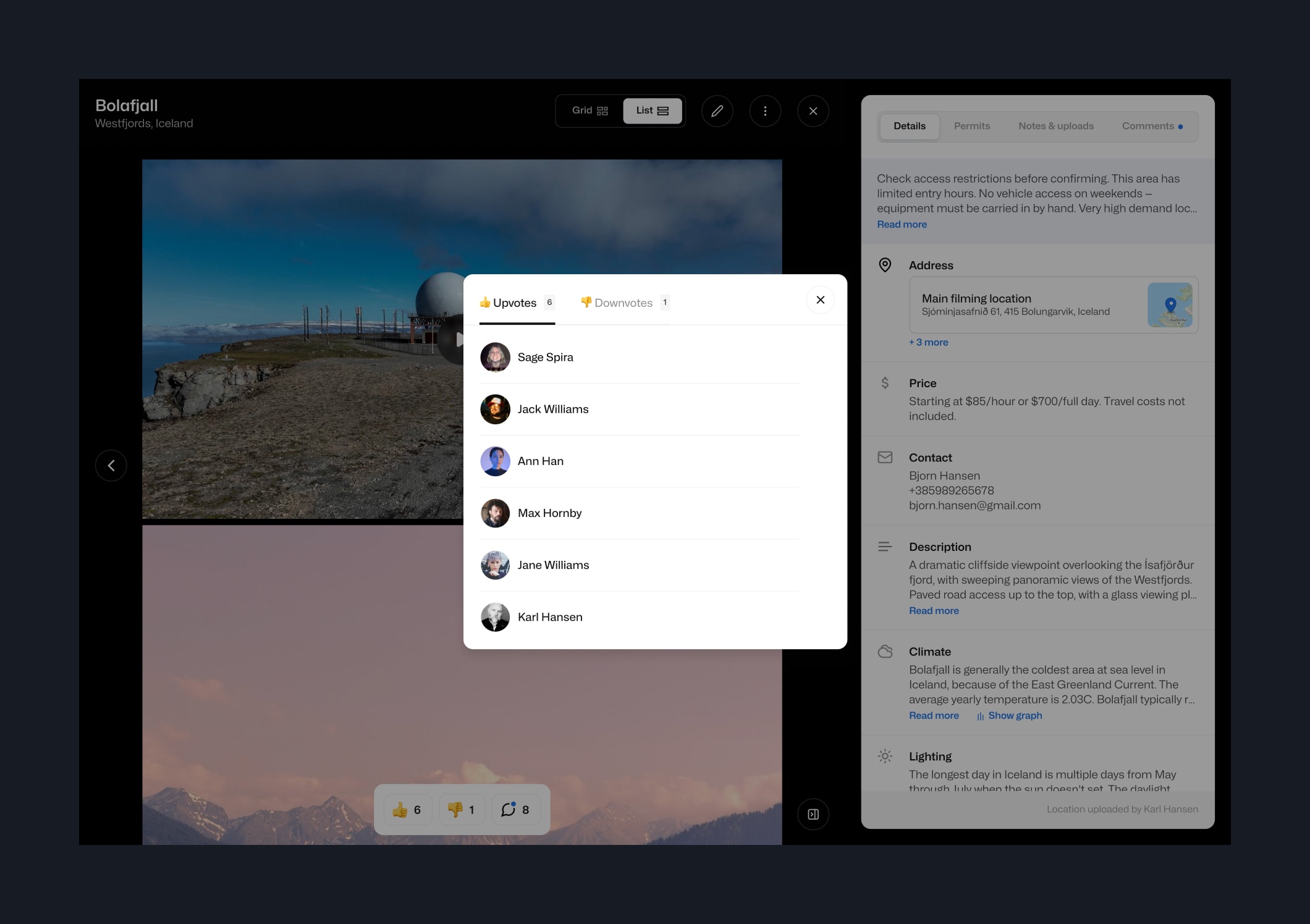
Task: Click the bjorn.hansen@gmail.com email
Action: (974, 505)
